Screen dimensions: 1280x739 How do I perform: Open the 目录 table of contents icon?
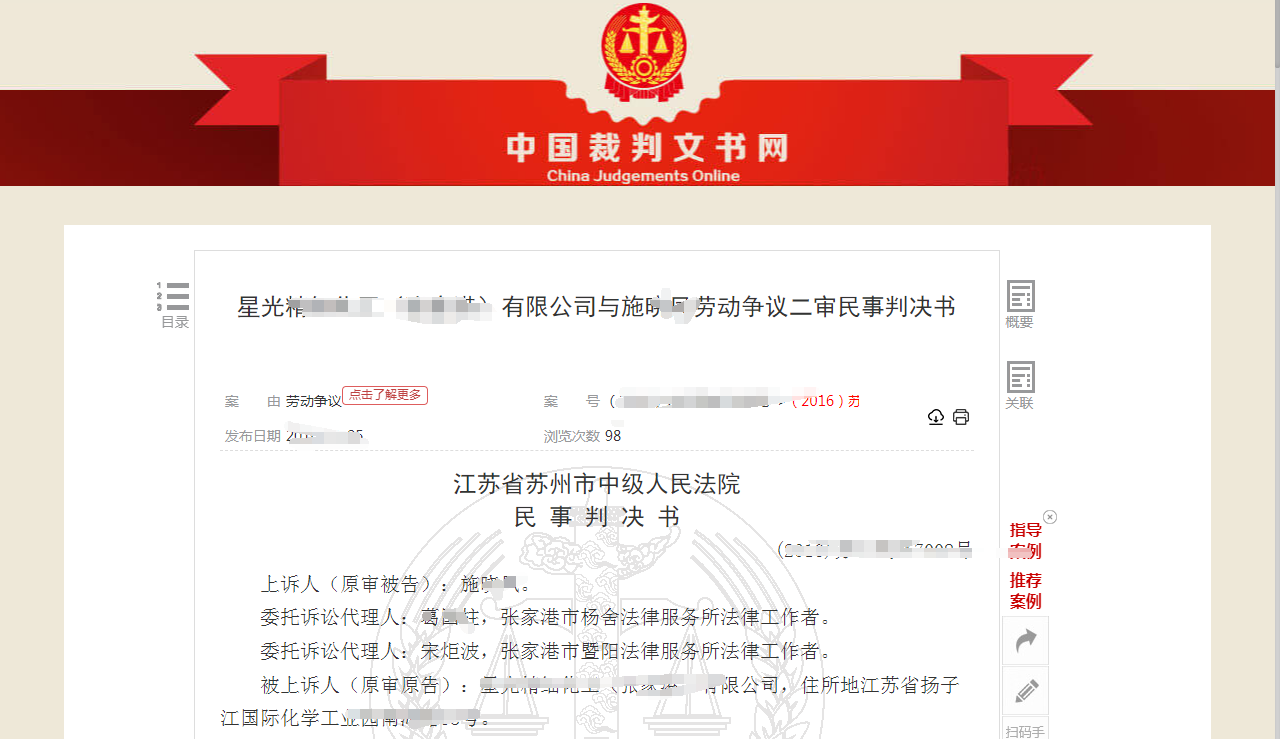tap(174, 304)
